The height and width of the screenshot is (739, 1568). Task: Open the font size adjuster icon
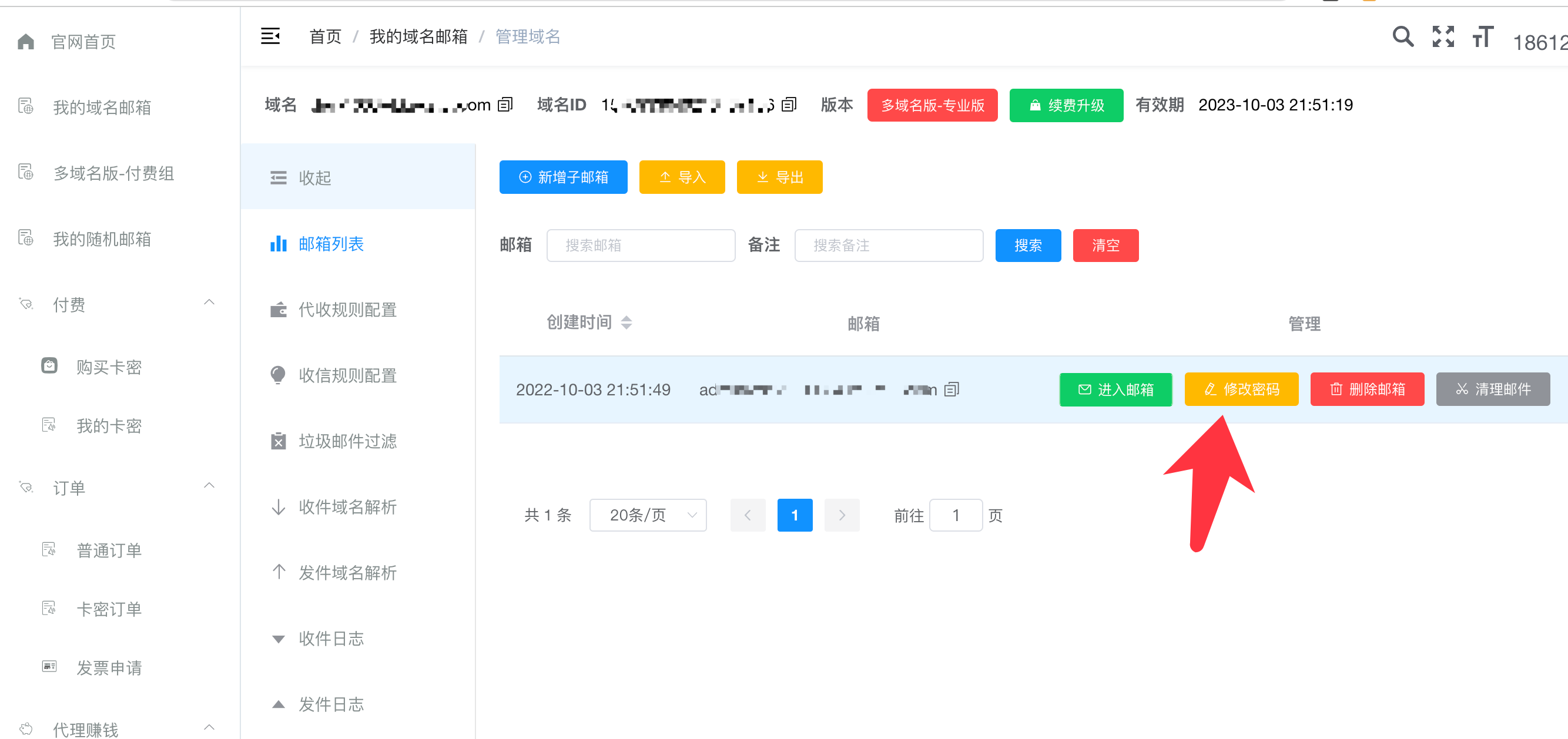click(x=1483, y=36)
